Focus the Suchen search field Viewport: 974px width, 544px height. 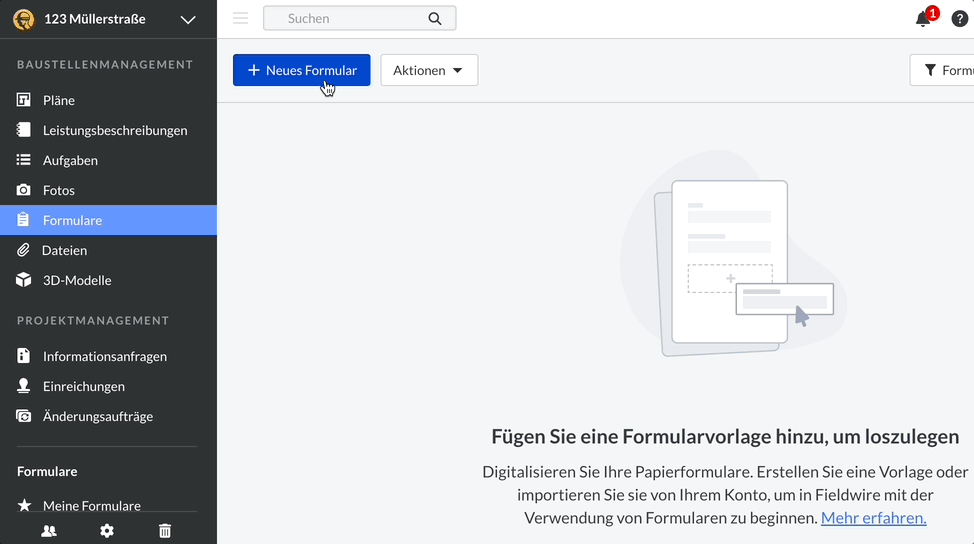[x=359, y=18]
